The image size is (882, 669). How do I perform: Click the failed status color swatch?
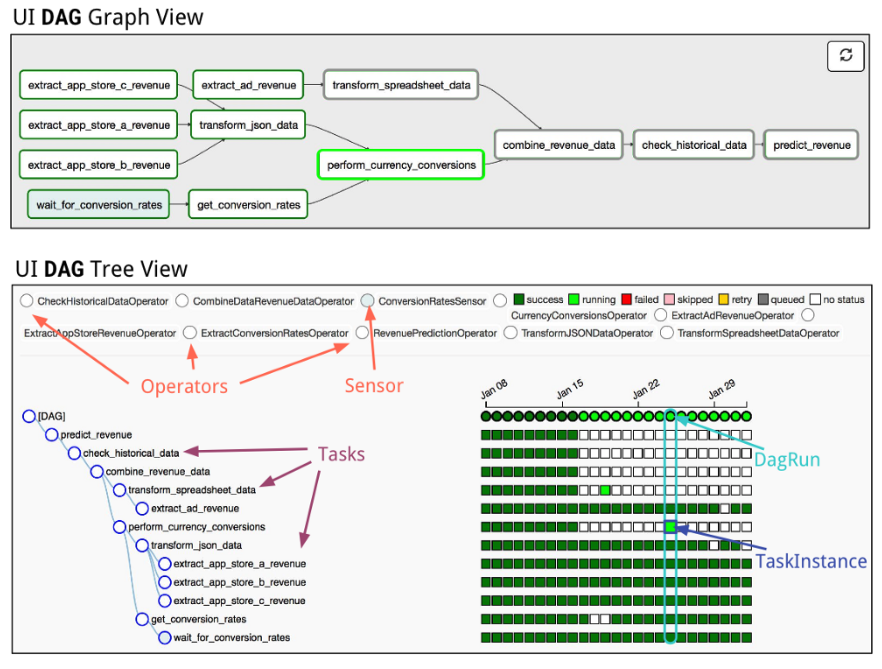(627, 299)
